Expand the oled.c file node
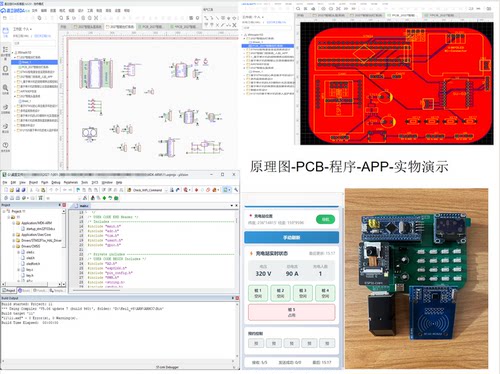 tap(19, 252)
